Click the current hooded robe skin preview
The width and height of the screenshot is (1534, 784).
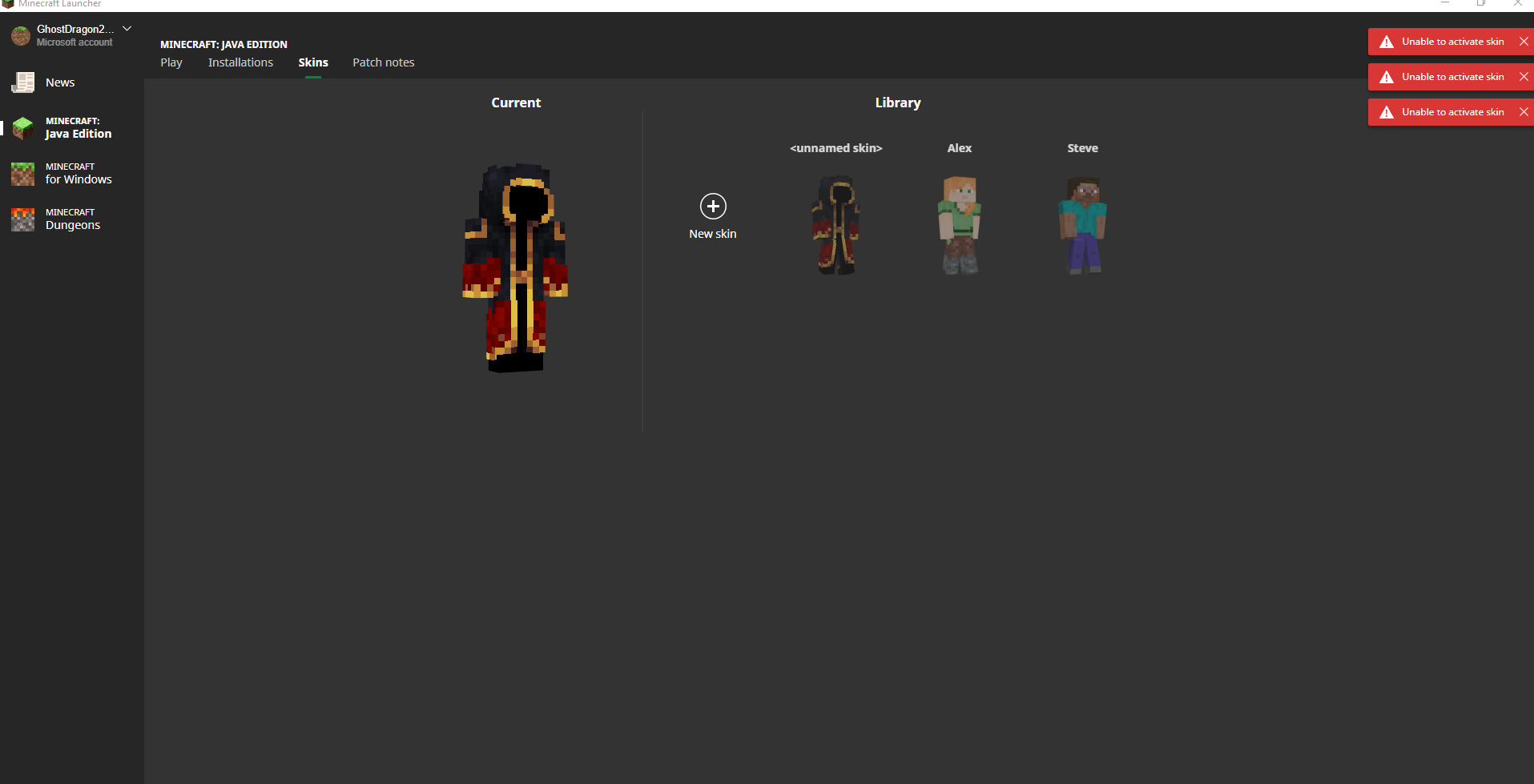coord(516,267)
